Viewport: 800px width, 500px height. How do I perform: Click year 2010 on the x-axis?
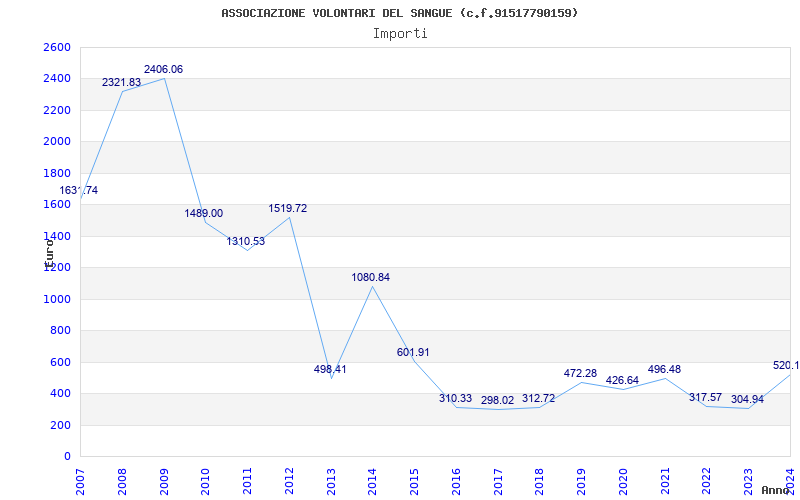click(206, 482)
